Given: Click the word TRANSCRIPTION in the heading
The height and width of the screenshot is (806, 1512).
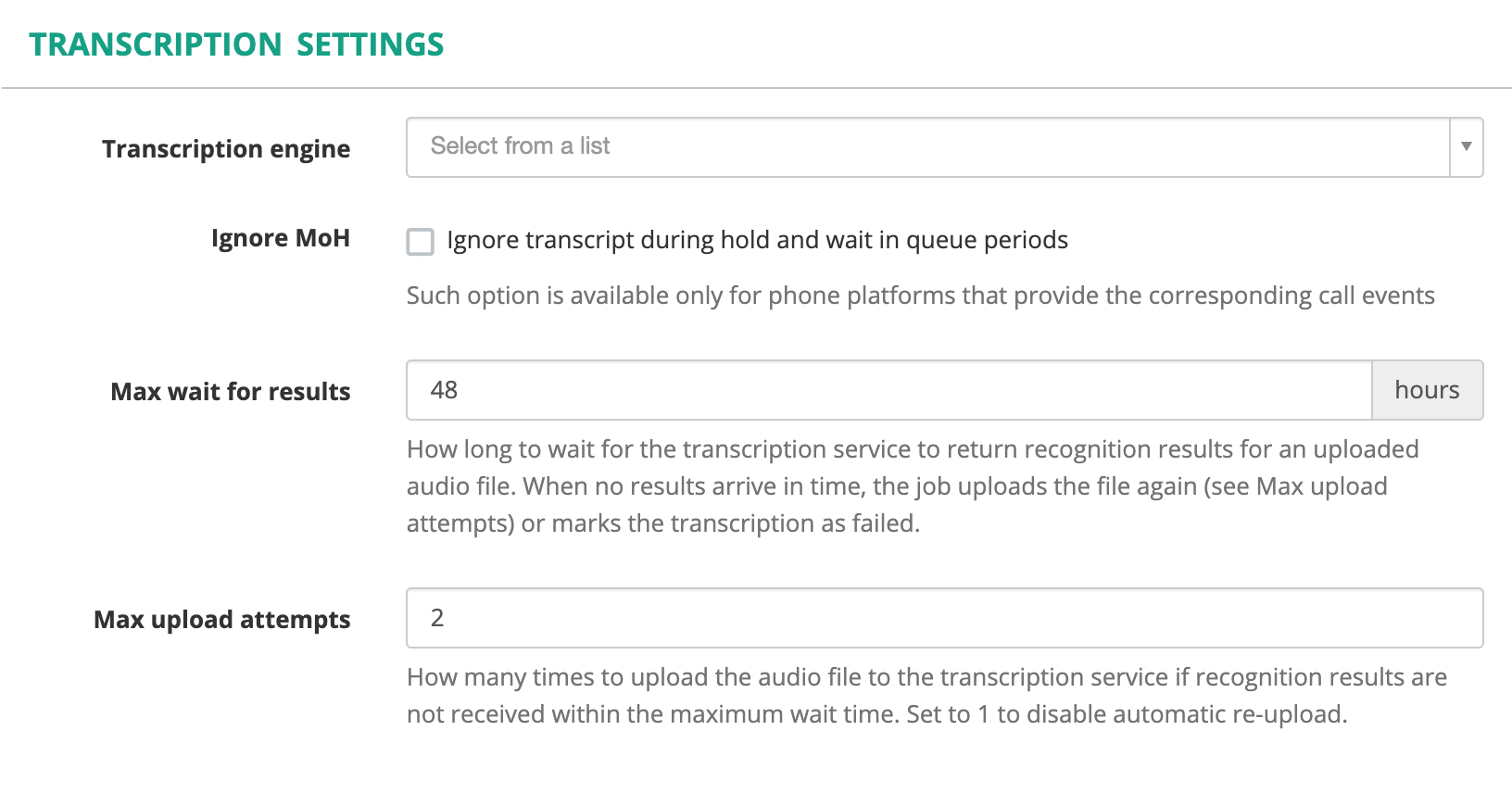Looking at the screenshot, I should 156,44.
